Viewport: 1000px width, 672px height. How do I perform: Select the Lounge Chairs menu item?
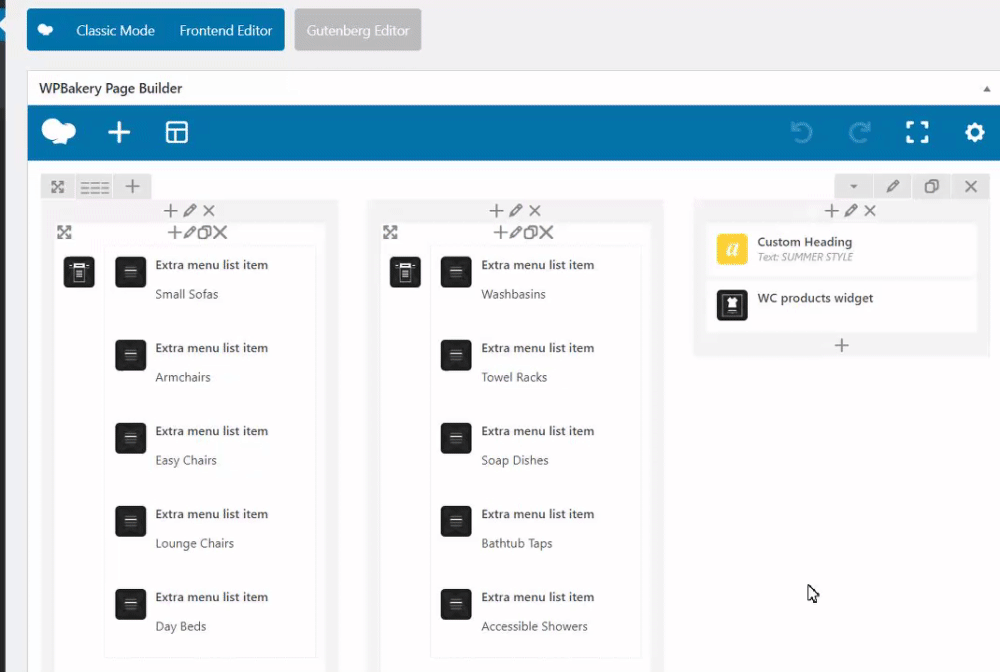(195, 543)
